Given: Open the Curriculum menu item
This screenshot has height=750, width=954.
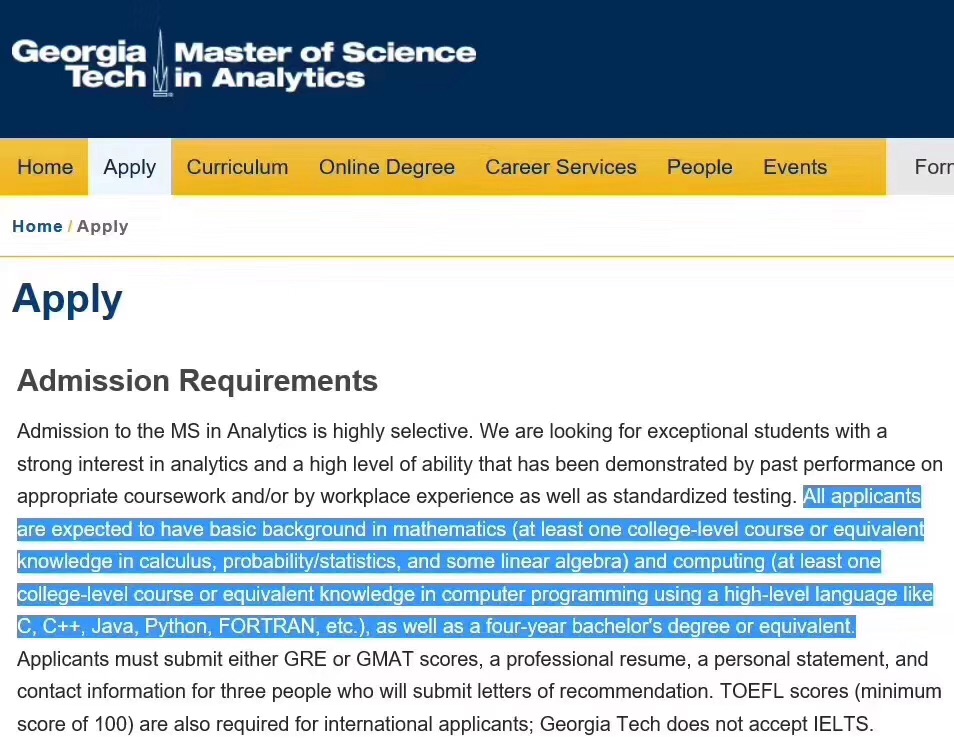Looking at the screenshot, I should point(237,167).
